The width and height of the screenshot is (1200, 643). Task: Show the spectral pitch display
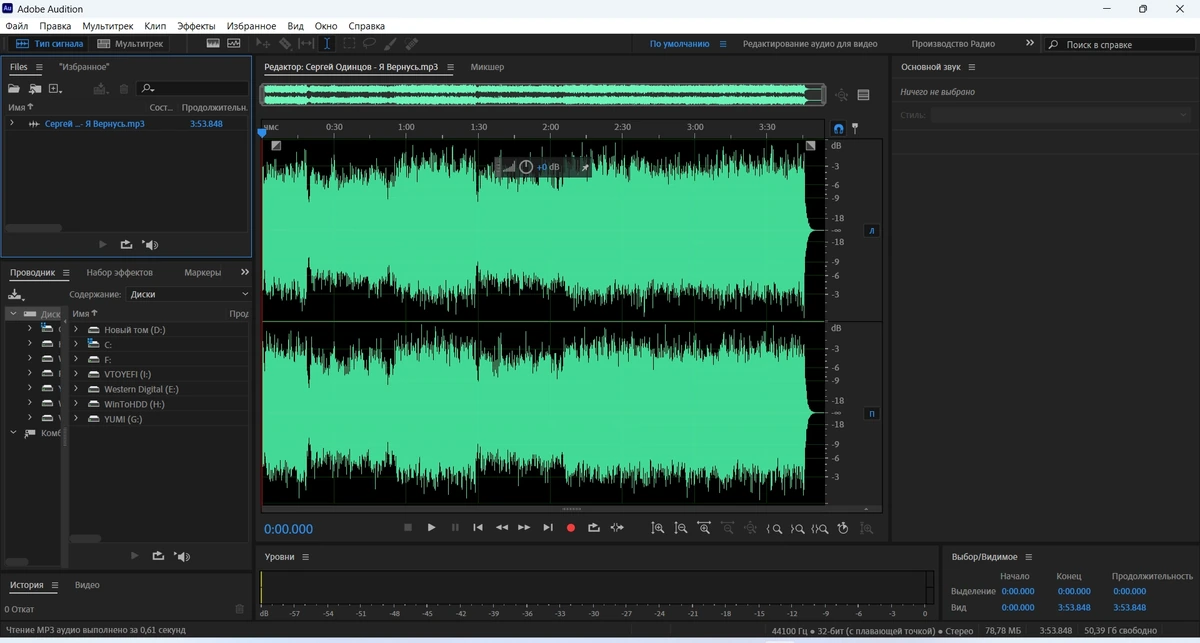(x=234, y=44)
